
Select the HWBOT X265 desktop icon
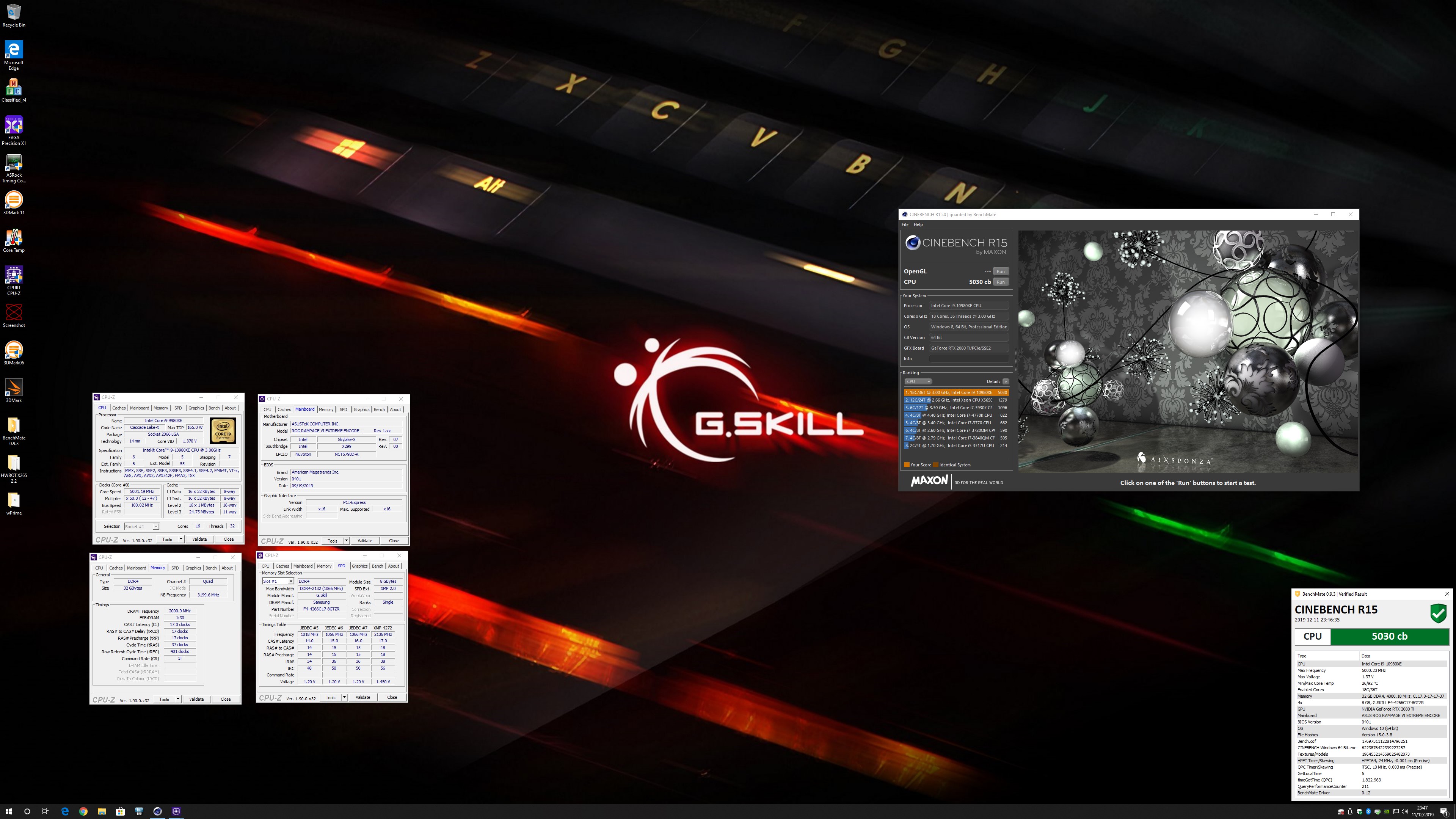[x=14, y=469]
